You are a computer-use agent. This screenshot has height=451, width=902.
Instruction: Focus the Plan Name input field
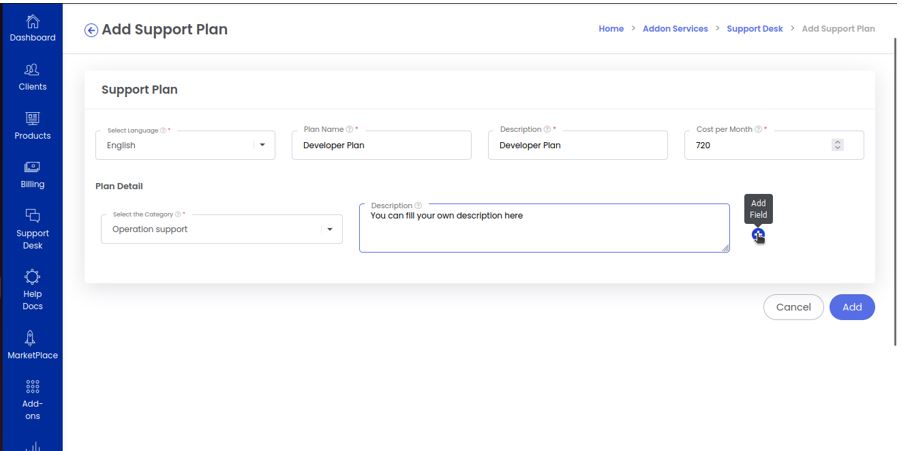pos(381,145)
